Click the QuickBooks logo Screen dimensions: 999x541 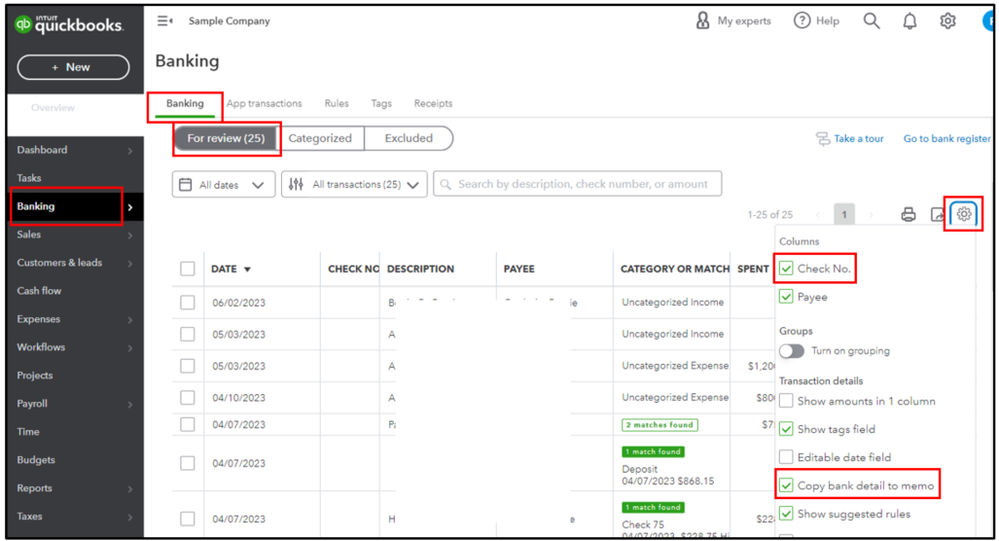(68, 25)
